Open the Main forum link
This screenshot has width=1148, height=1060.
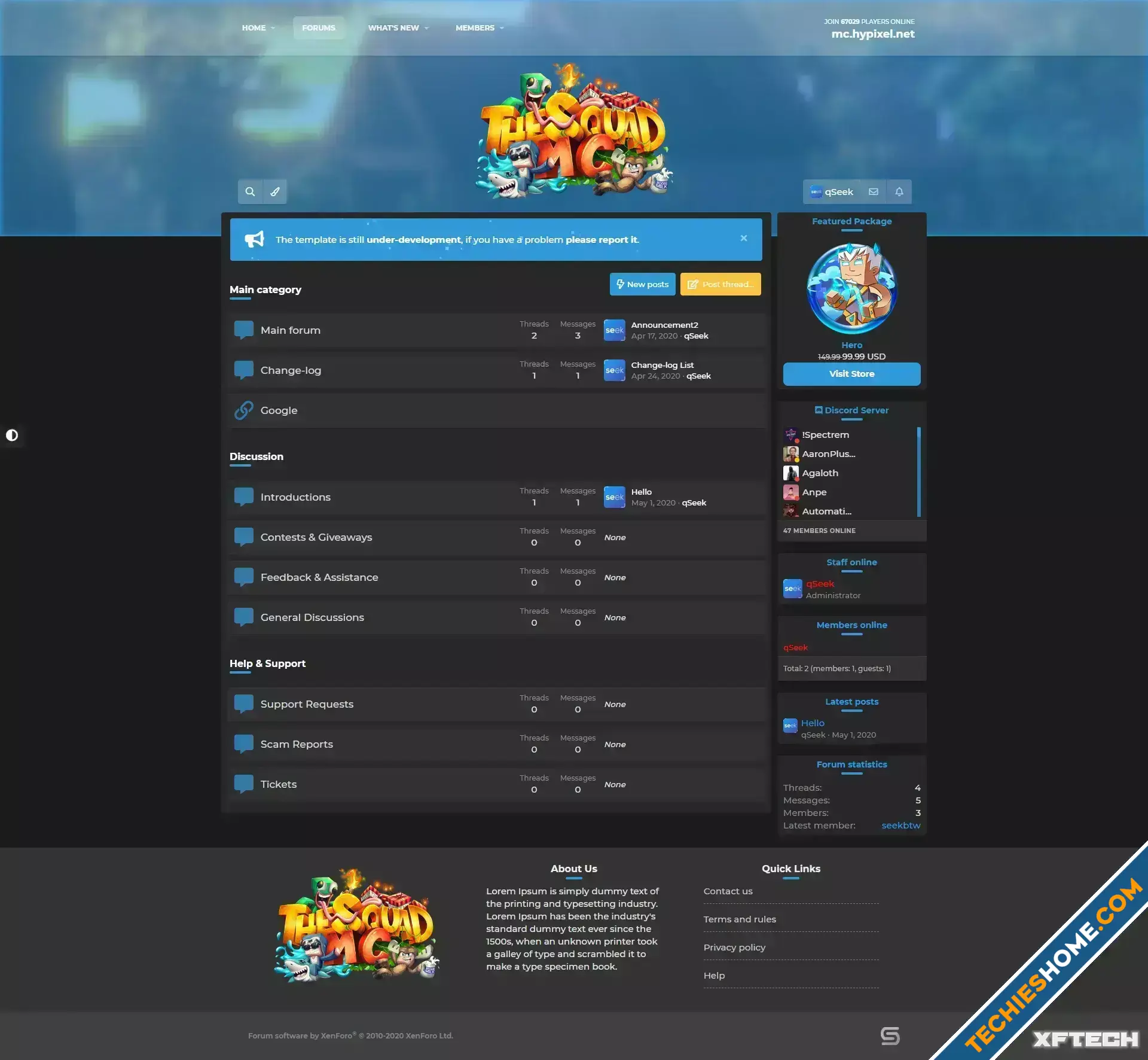pos(291,330)
